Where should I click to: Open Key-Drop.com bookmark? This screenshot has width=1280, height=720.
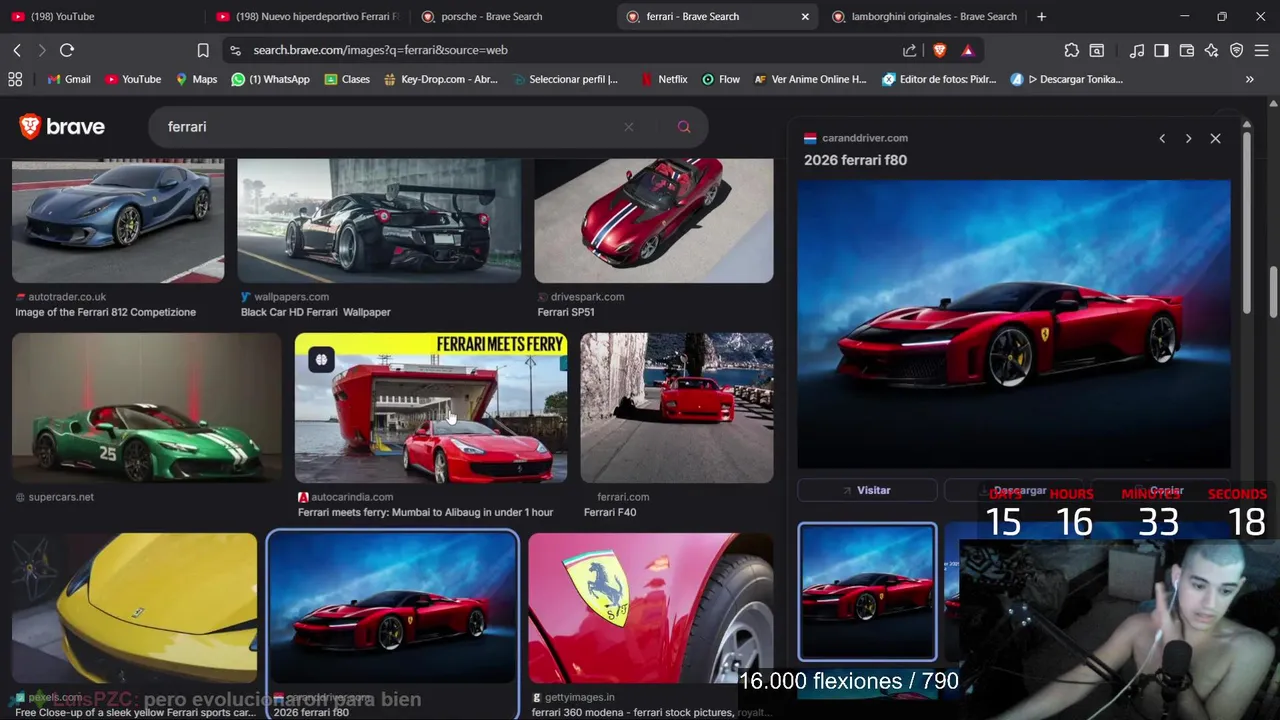(x=441, y=79)
